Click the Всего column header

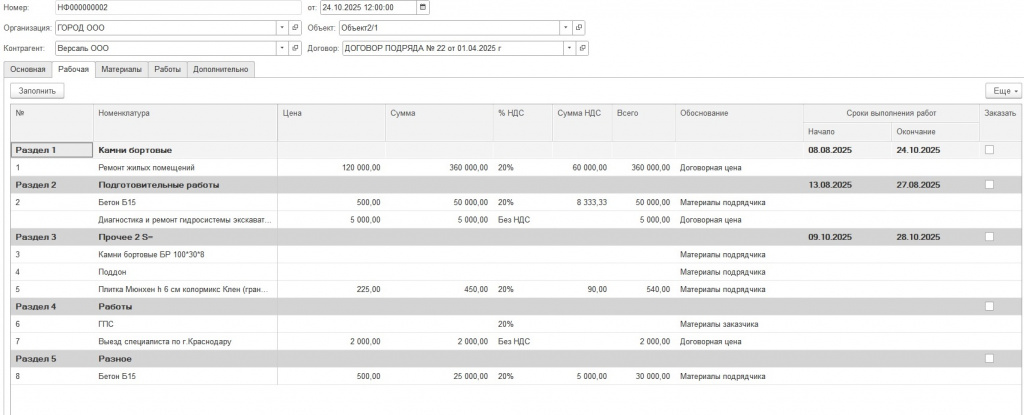643,122
